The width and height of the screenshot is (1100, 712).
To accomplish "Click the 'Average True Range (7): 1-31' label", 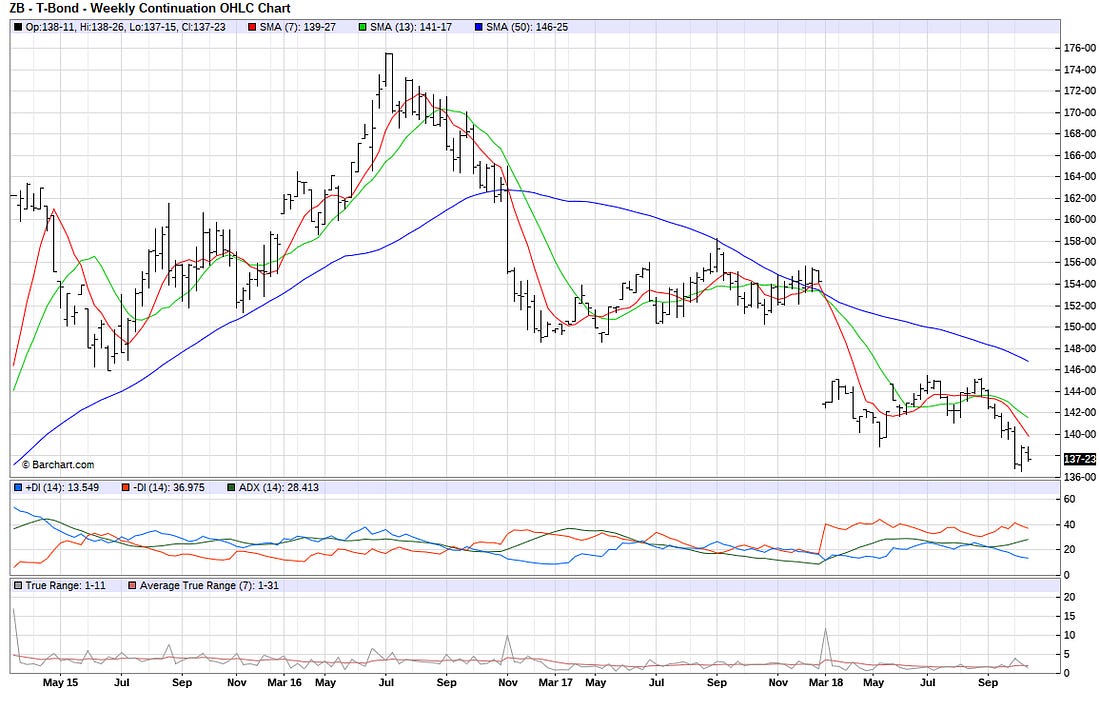I will tap(209, 586).
